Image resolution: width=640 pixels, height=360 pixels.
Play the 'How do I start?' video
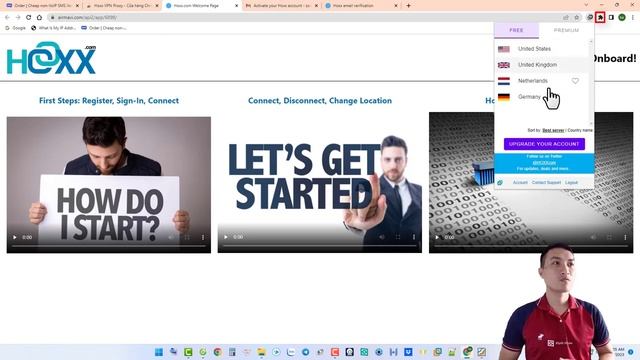tap(15, 237)
